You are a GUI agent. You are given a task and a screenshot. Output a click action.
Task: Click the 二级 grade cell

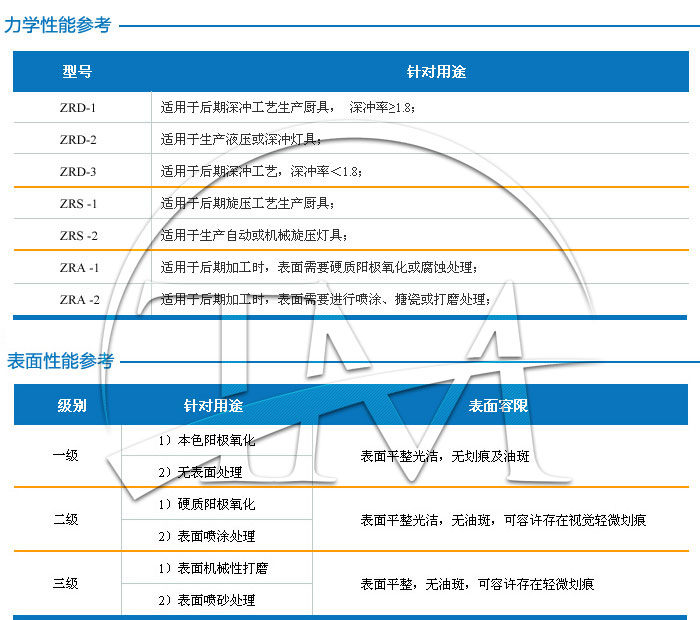tap(65, 520)
